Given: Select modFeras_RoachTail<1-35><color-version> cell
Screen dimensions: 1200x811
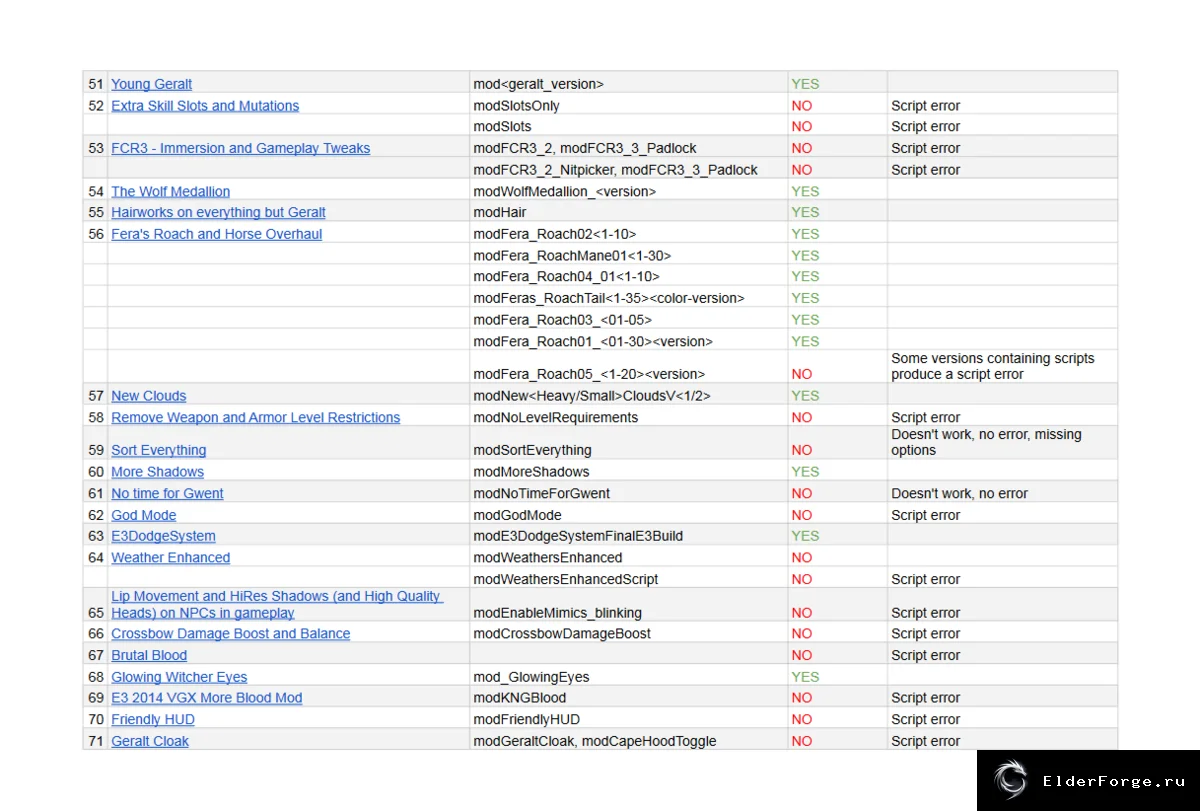Looking at the screenshot, I should tap(628, 298).
